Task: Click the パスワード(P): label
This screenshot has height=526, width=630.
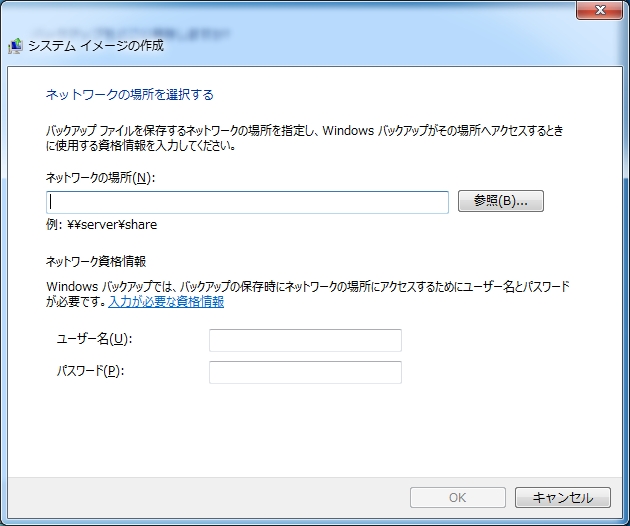Action: pos(90,371)
